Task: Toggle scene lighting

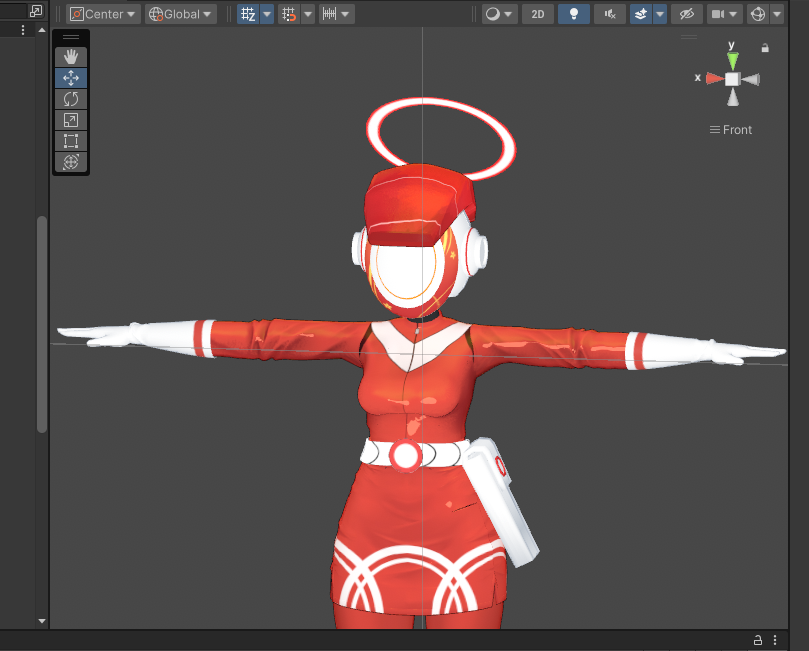Action: click(574, 14)
